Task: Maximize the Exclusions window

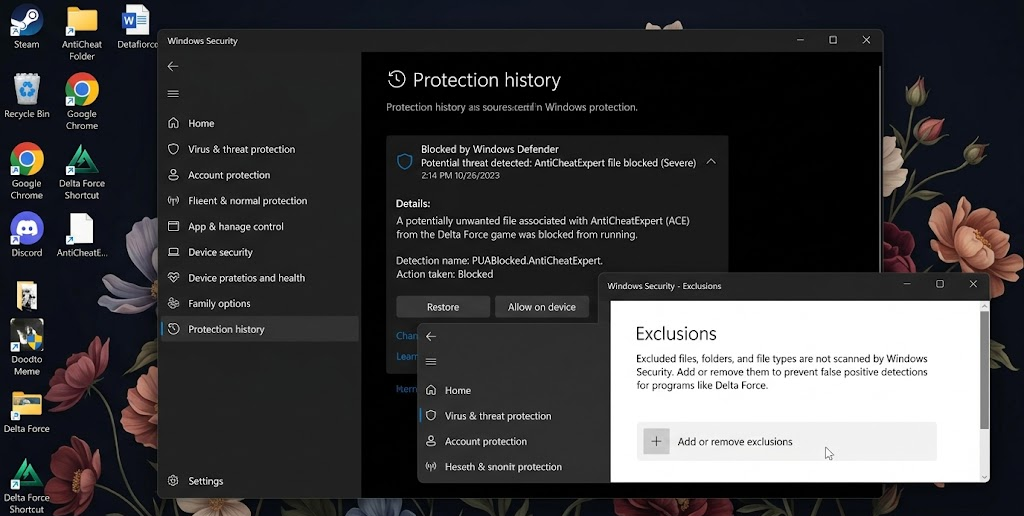Action: click(940, 284)
